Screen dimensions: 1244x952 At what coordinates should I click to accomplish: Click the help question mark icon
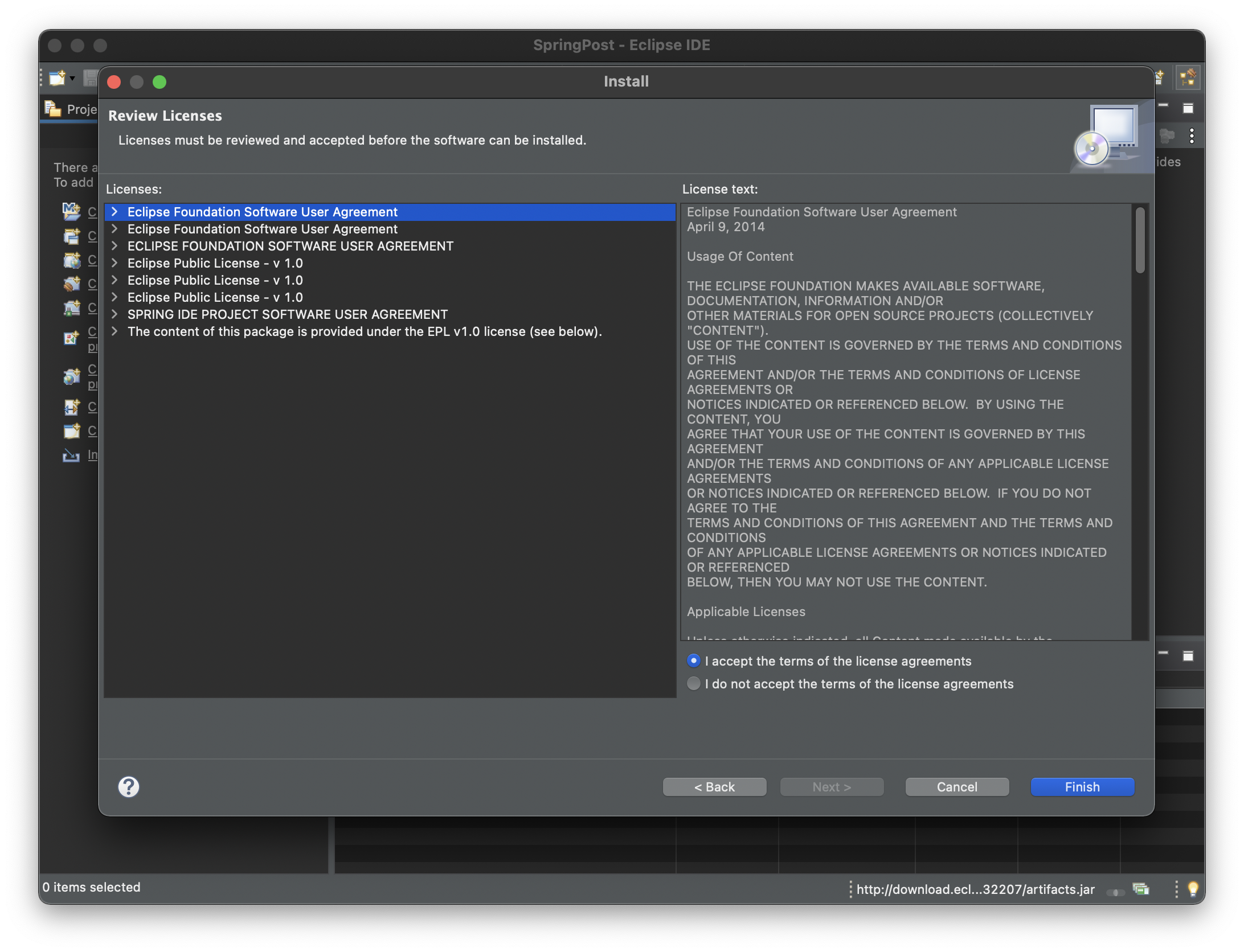[129, 787]
